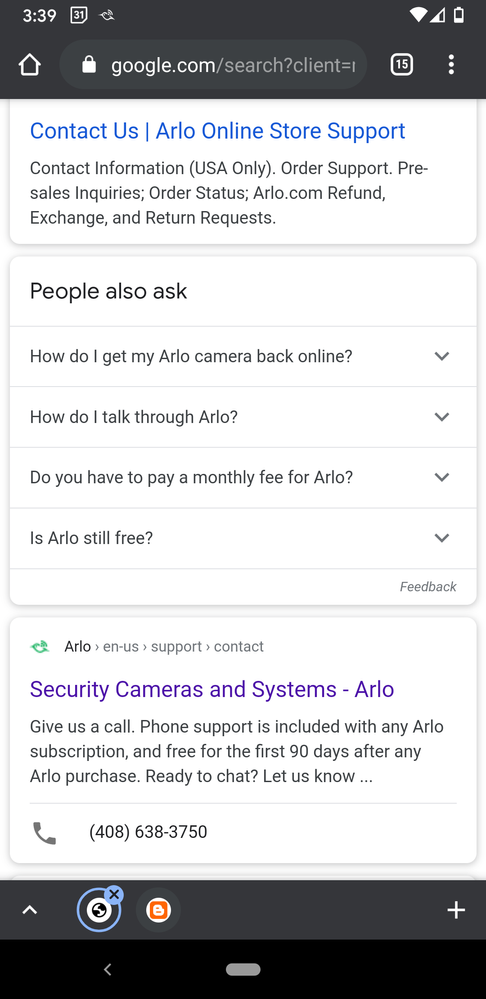This screenshot has height=999, width=486.
Task: Tap the (408) 638-3750 phone number
Action: click(x=148, y=832)
